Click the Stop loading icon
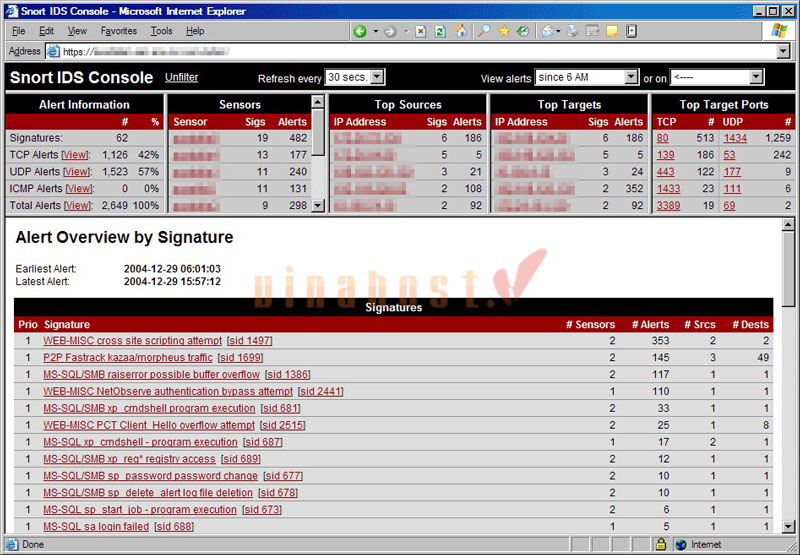Screen dimensions: 800x555 click(x=422, y=31)
